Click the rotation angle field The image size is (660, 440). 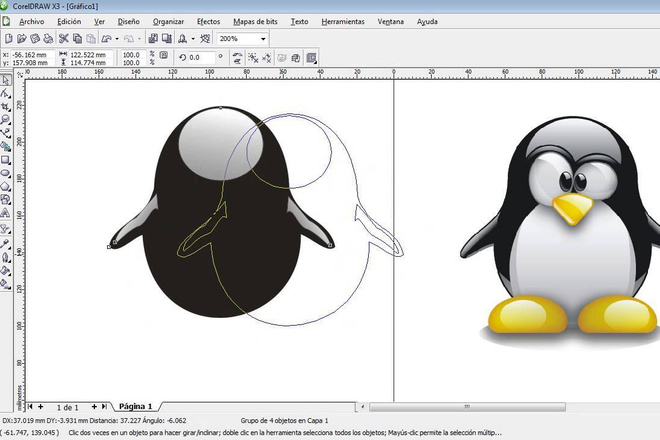[x=201, y=57]
